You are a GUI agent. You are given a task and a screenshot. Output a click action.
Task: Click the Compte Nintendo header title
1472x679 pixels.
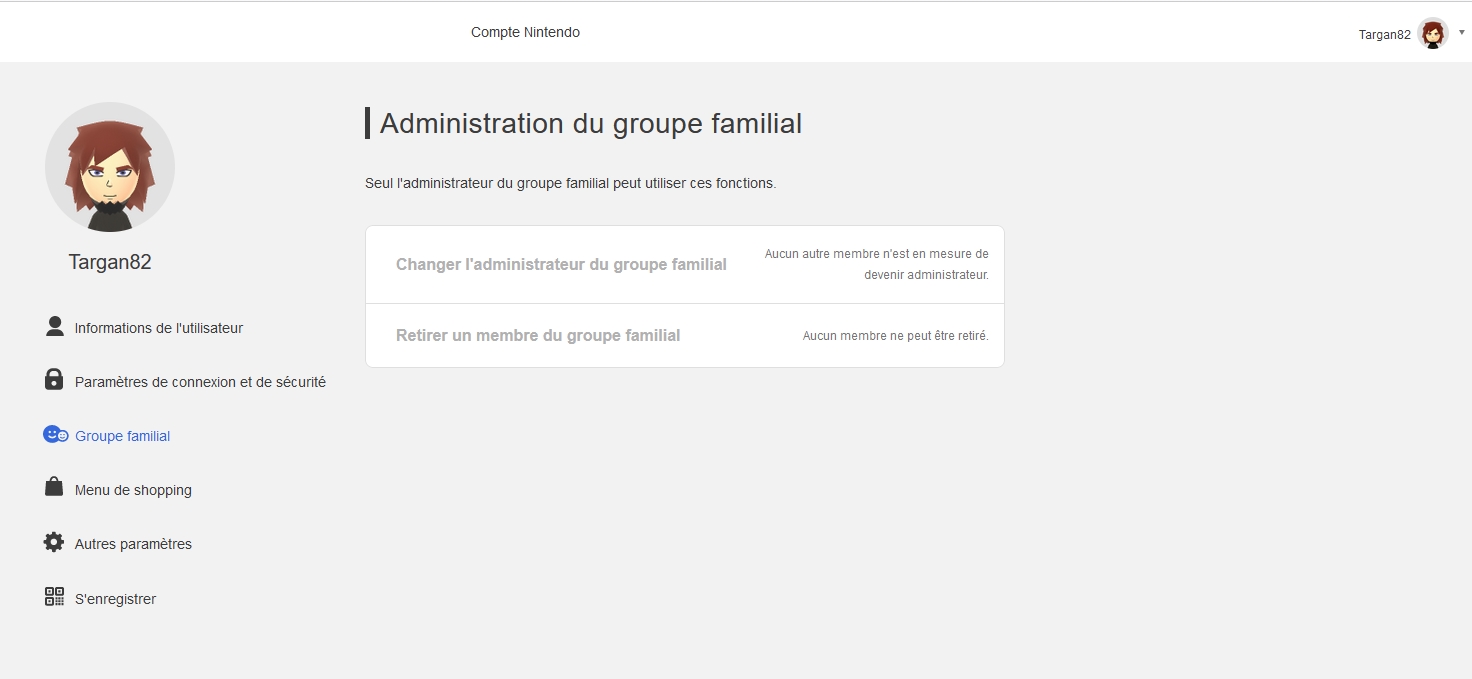tap(525, 32)
